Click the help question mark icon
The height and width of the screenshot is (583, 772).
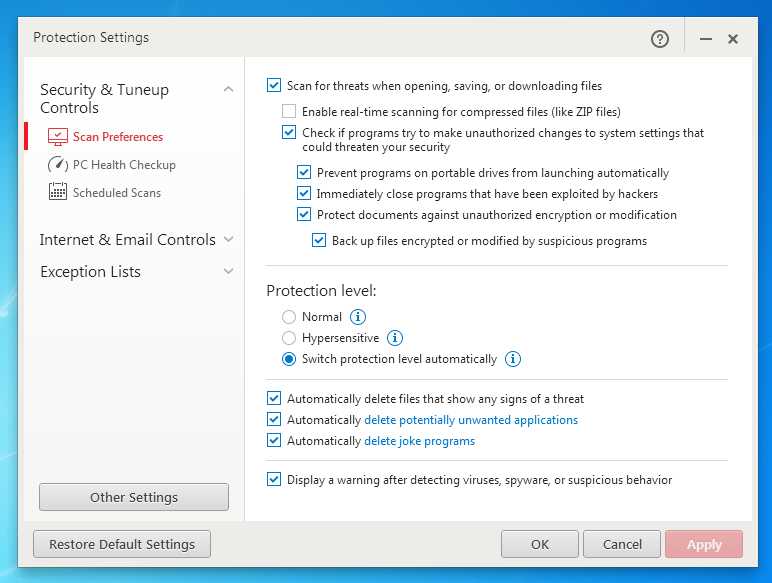[x=660, y=39]
